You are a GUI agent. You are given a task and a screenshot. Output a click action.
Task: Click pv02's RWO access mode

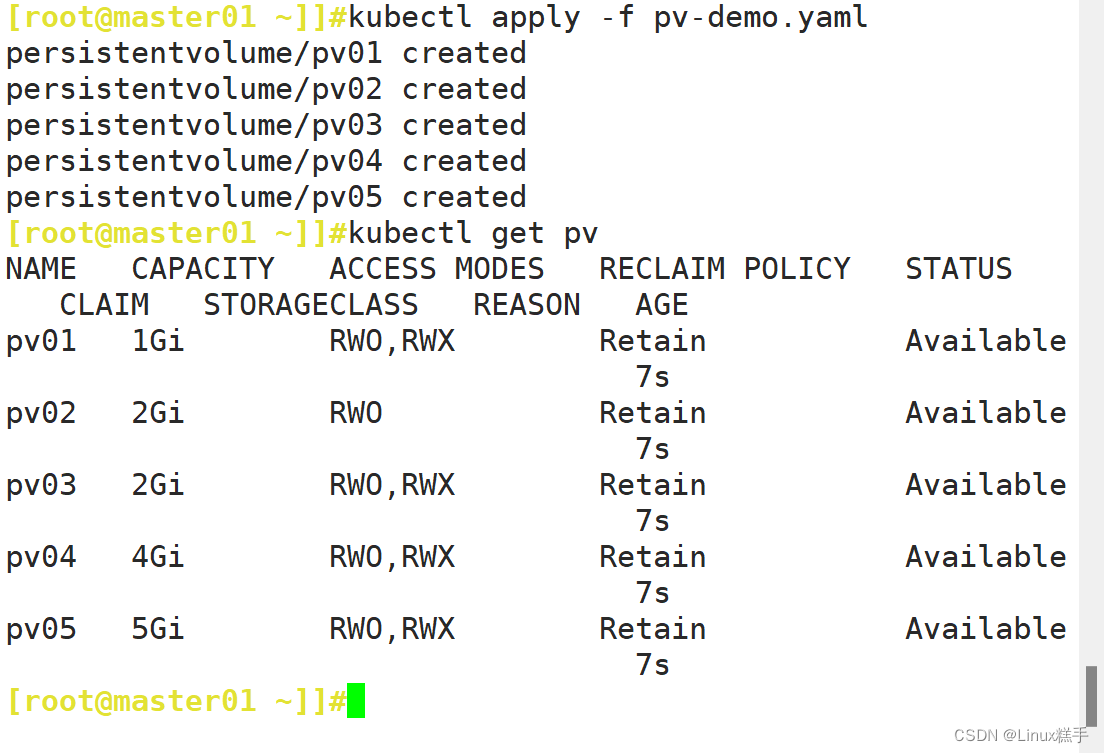click(x=356, y=413)
